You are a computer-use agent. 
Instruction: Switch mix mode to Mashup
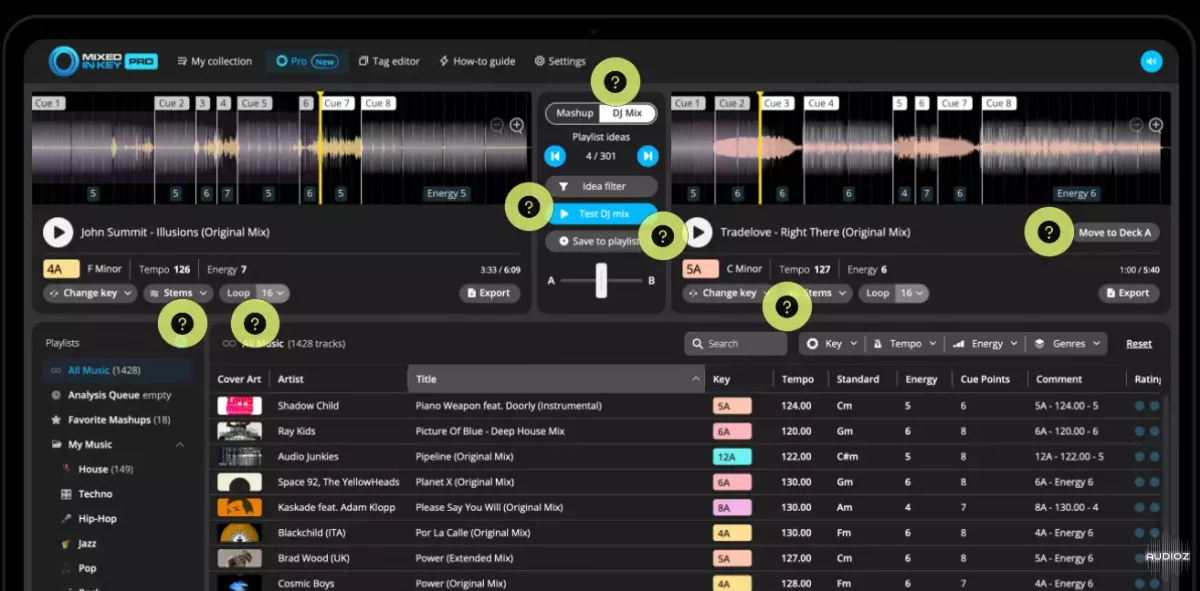tap(574, 113)
